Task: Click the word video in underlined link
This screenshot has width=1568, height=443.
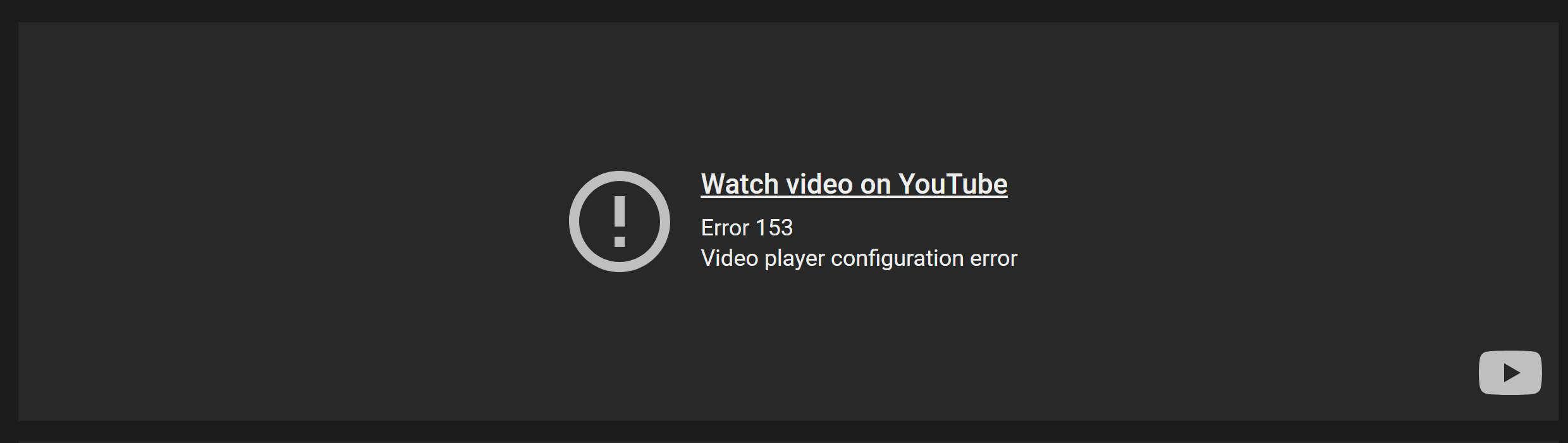Action: [x=819, y=184]
